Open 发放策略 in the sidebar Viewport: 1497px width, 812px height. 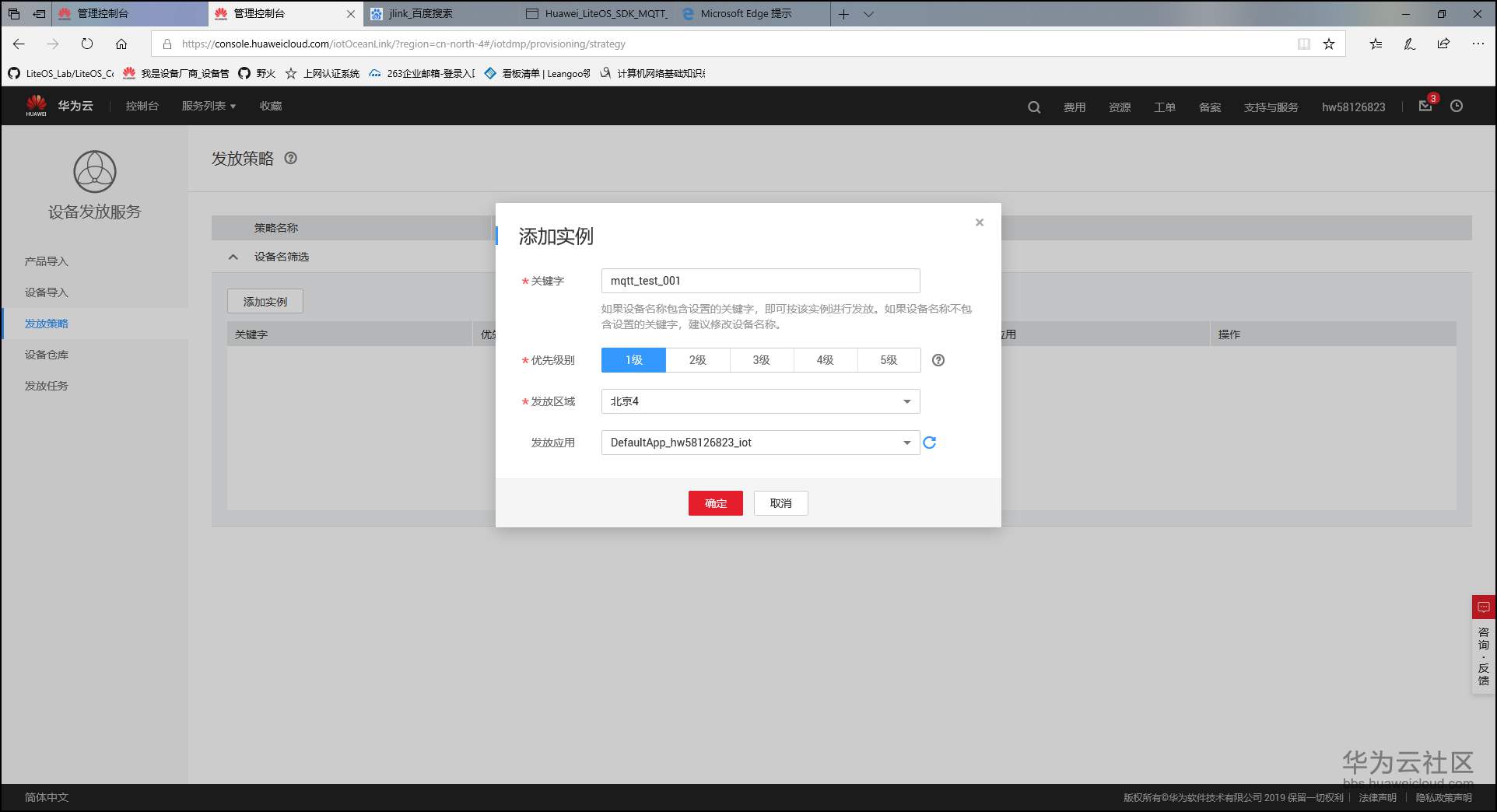click(47, 324)
